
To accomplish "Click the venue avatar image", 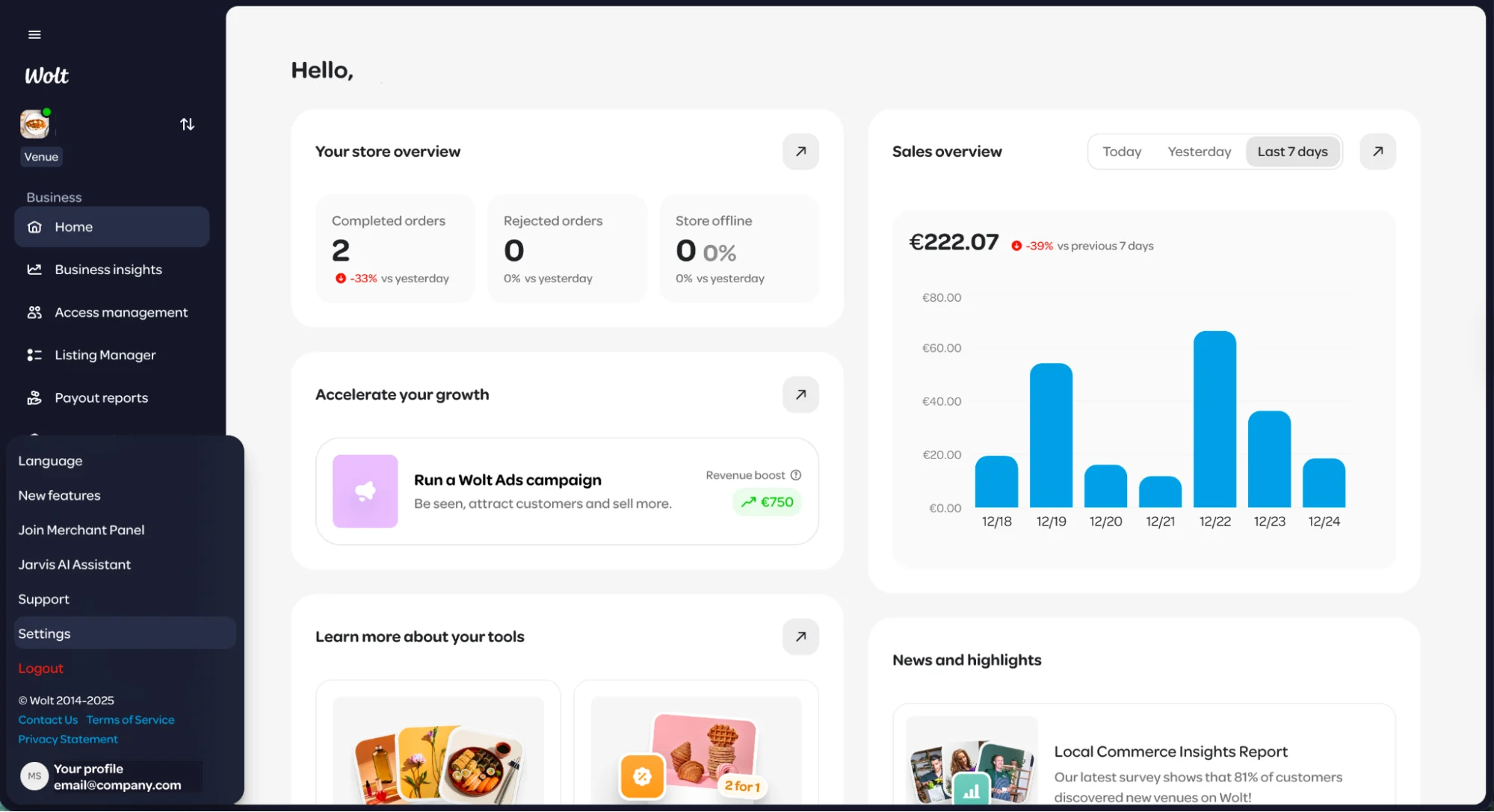I will (34, 124).
